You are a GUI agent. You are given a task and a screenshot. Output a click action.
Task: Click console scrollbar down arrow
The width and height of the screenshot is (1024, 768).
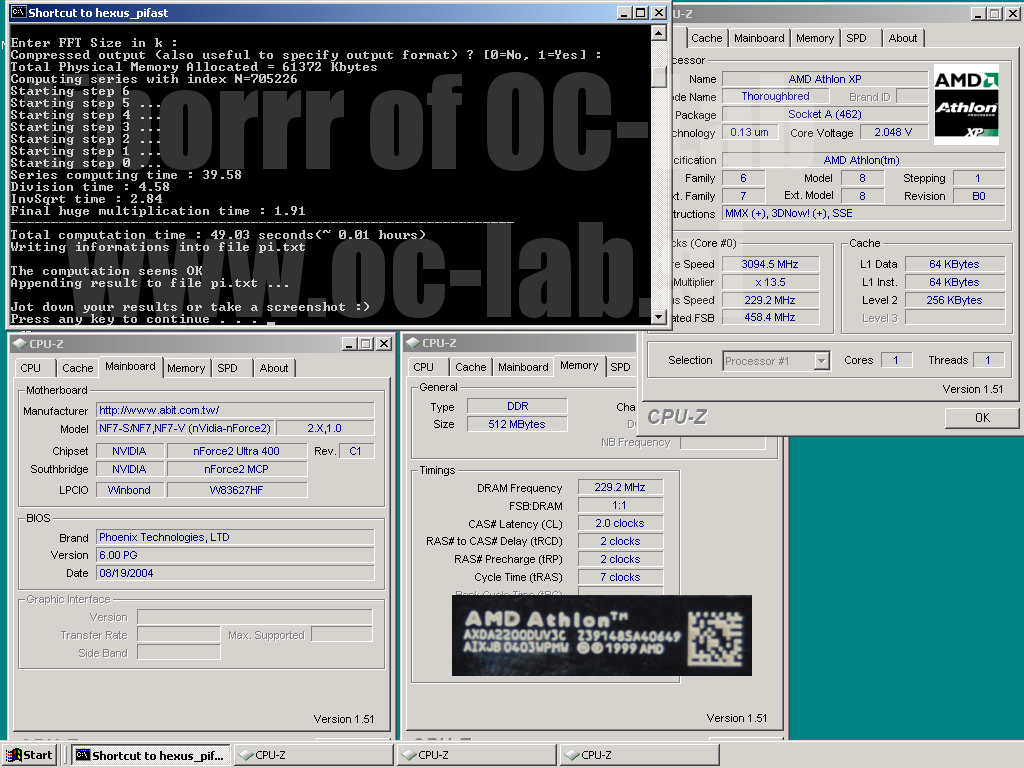pos(658,317)
